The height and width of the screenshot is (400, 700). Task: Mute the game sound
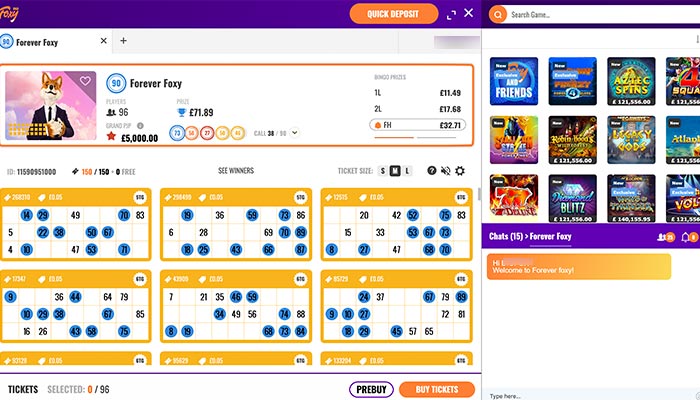pyautogui.click(x=446, y=171)
